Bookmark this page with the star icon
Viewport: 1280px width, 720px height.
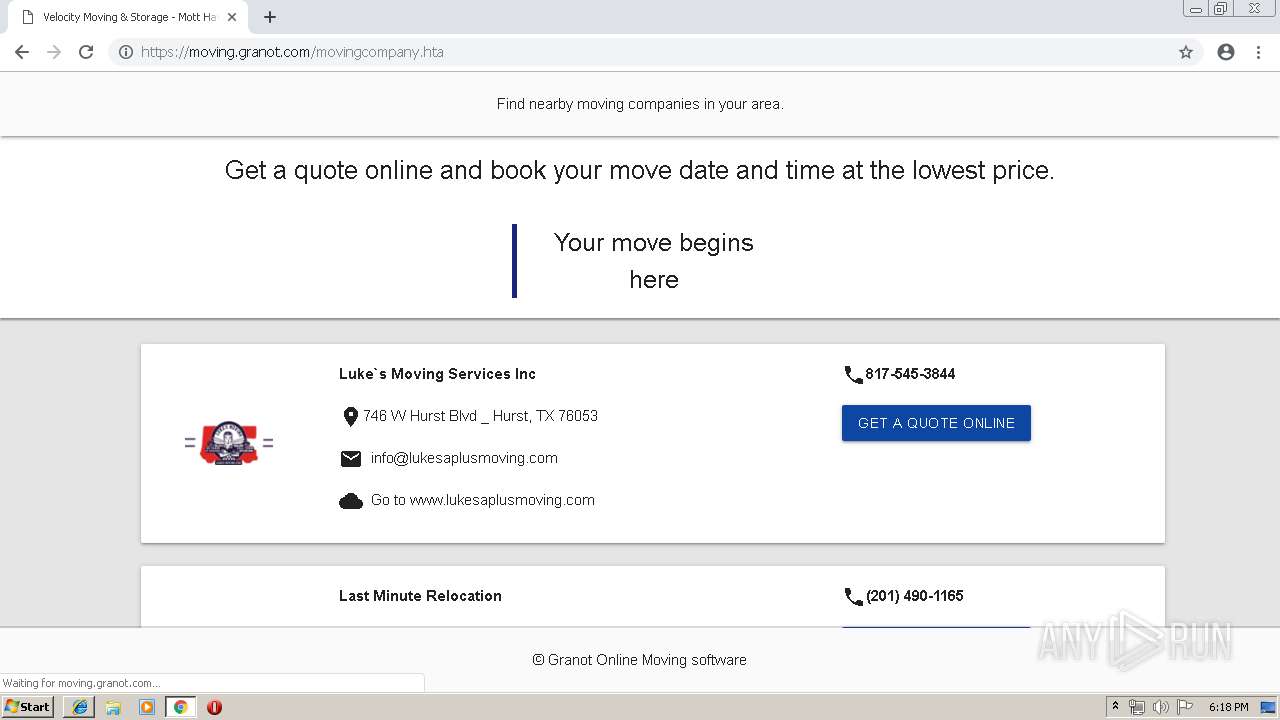click(1186, 52)
